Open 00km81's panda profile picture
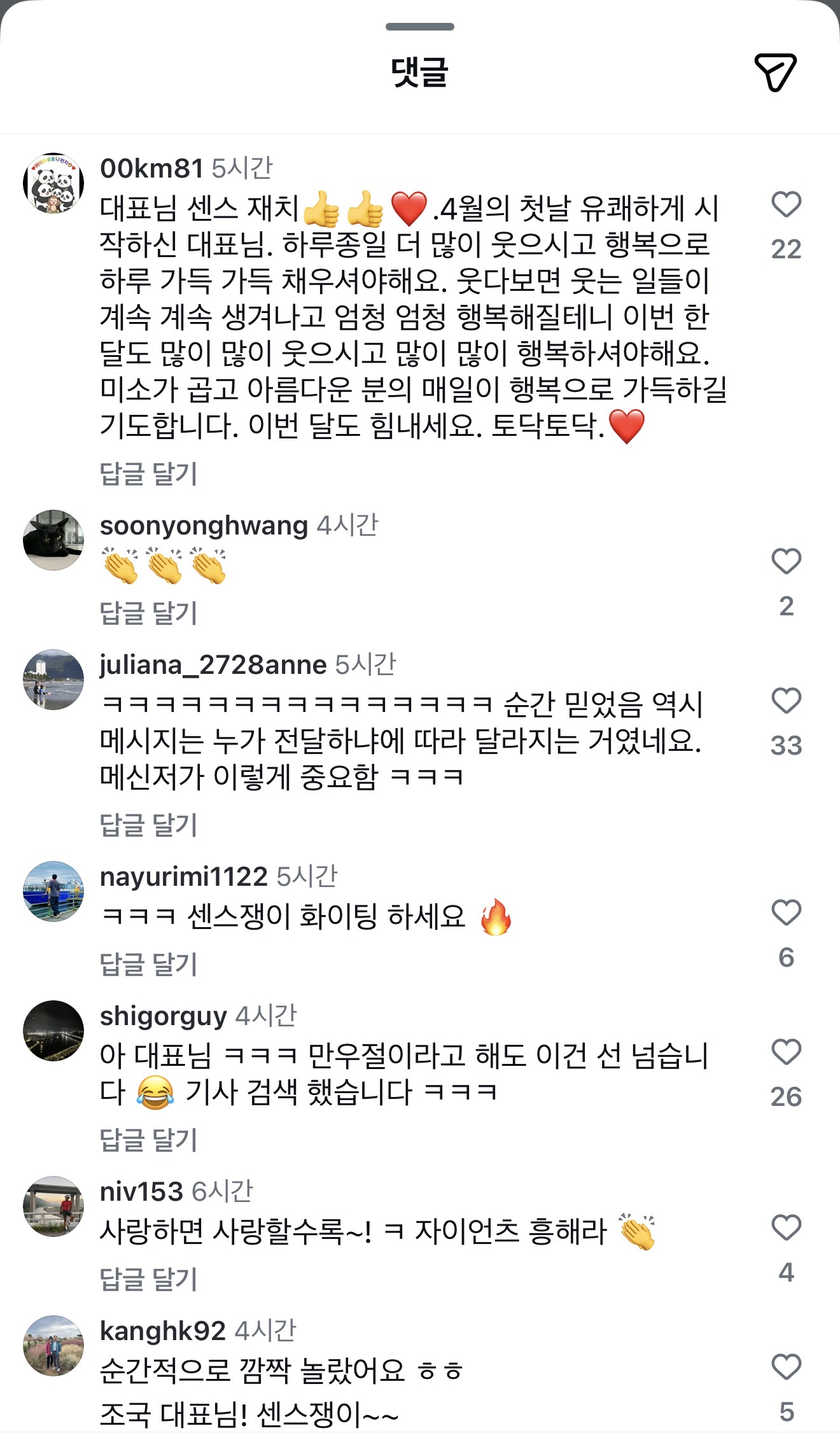 coord(53,183)
